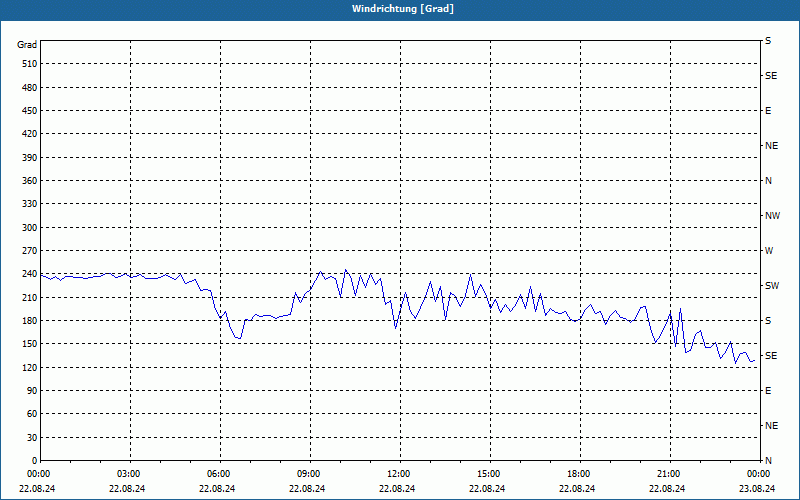Click the y-axis value "0" at the origin

35,461
